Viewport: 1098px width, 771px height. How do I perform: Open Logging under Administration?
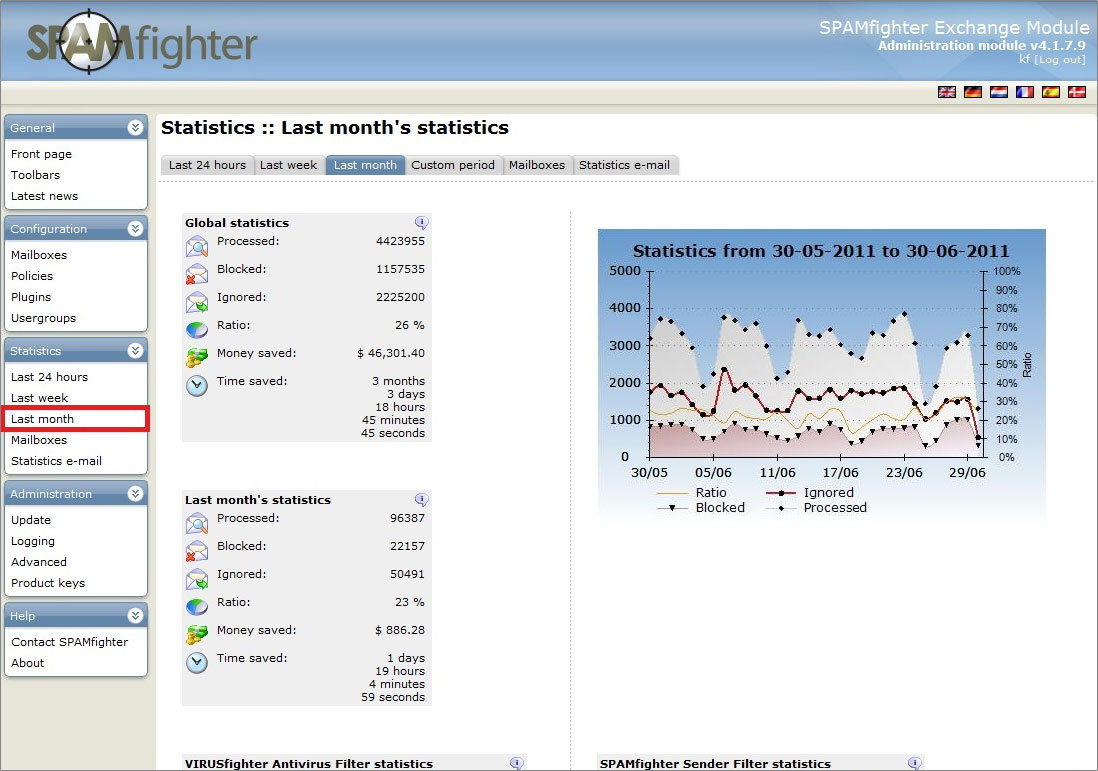[x=33, y=541]
